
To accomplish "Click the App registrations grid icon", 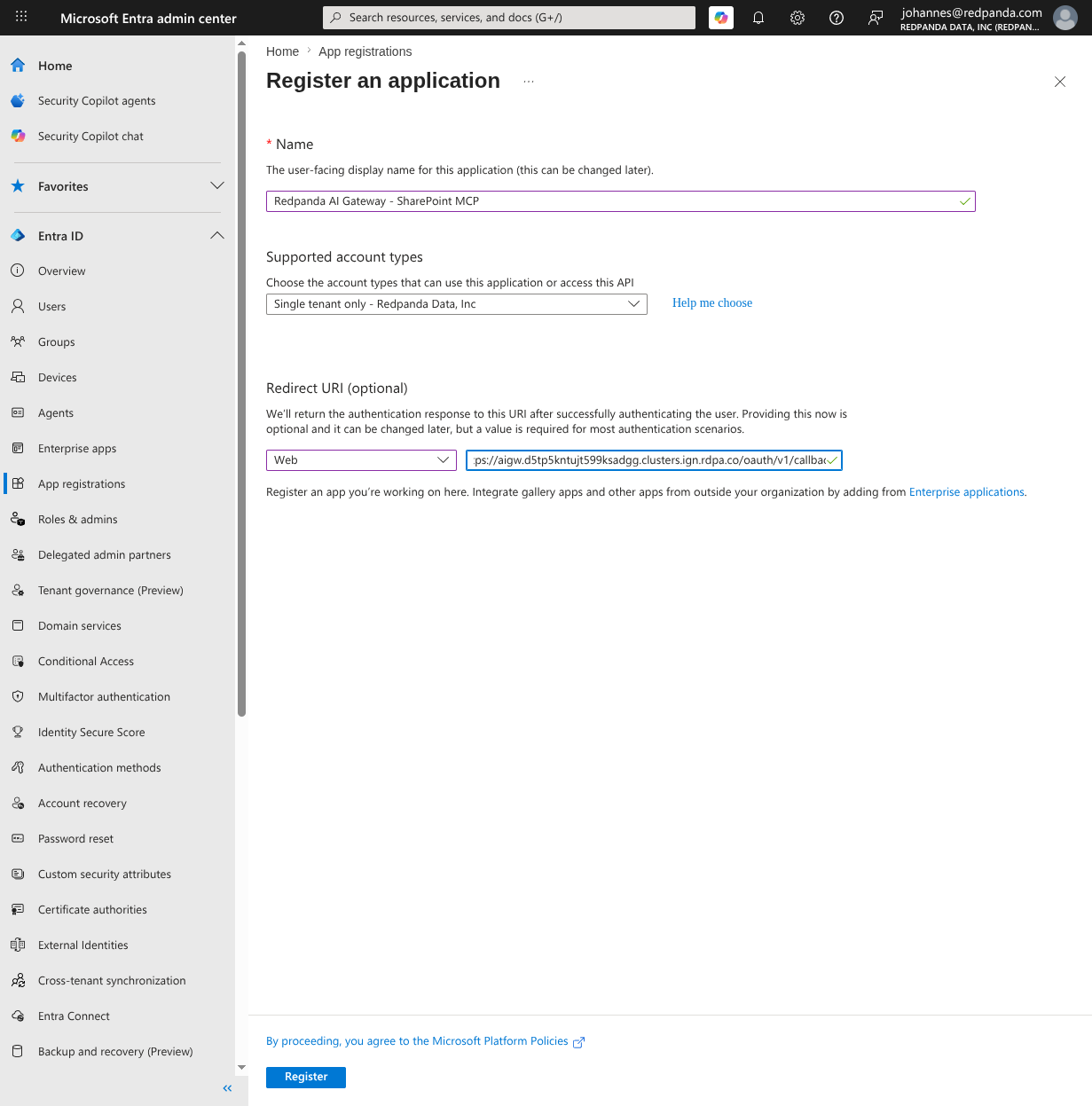I will [x=18, y=484].
